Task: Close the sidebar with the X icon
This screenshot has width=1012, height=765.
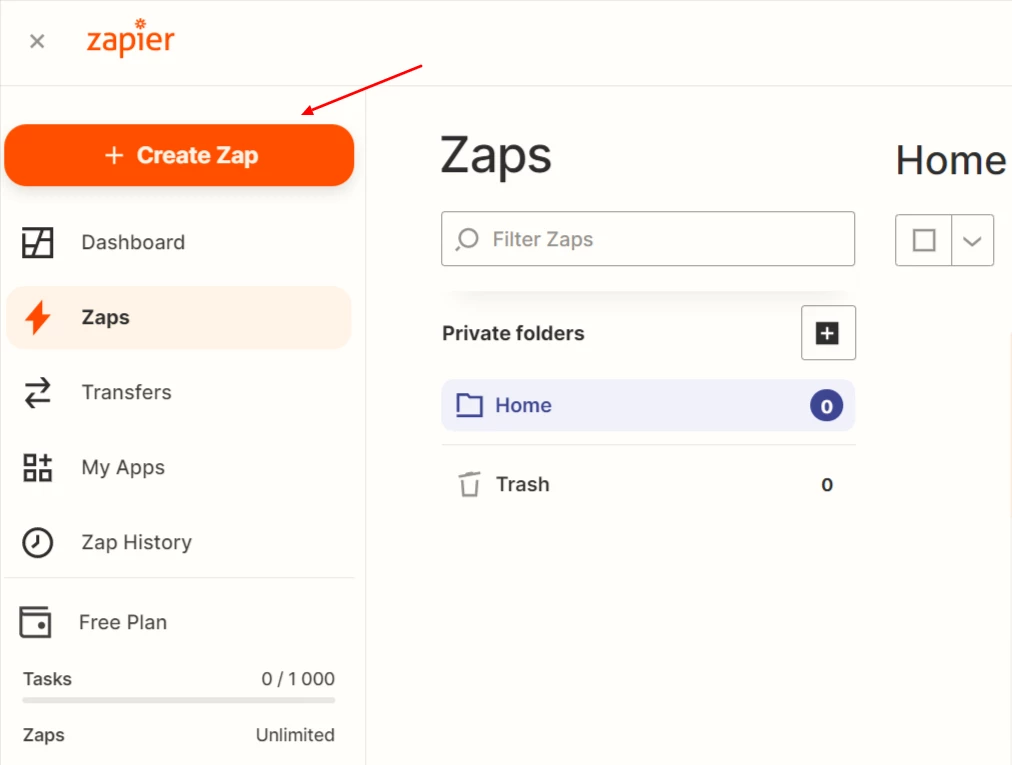Action: (37, 41)
